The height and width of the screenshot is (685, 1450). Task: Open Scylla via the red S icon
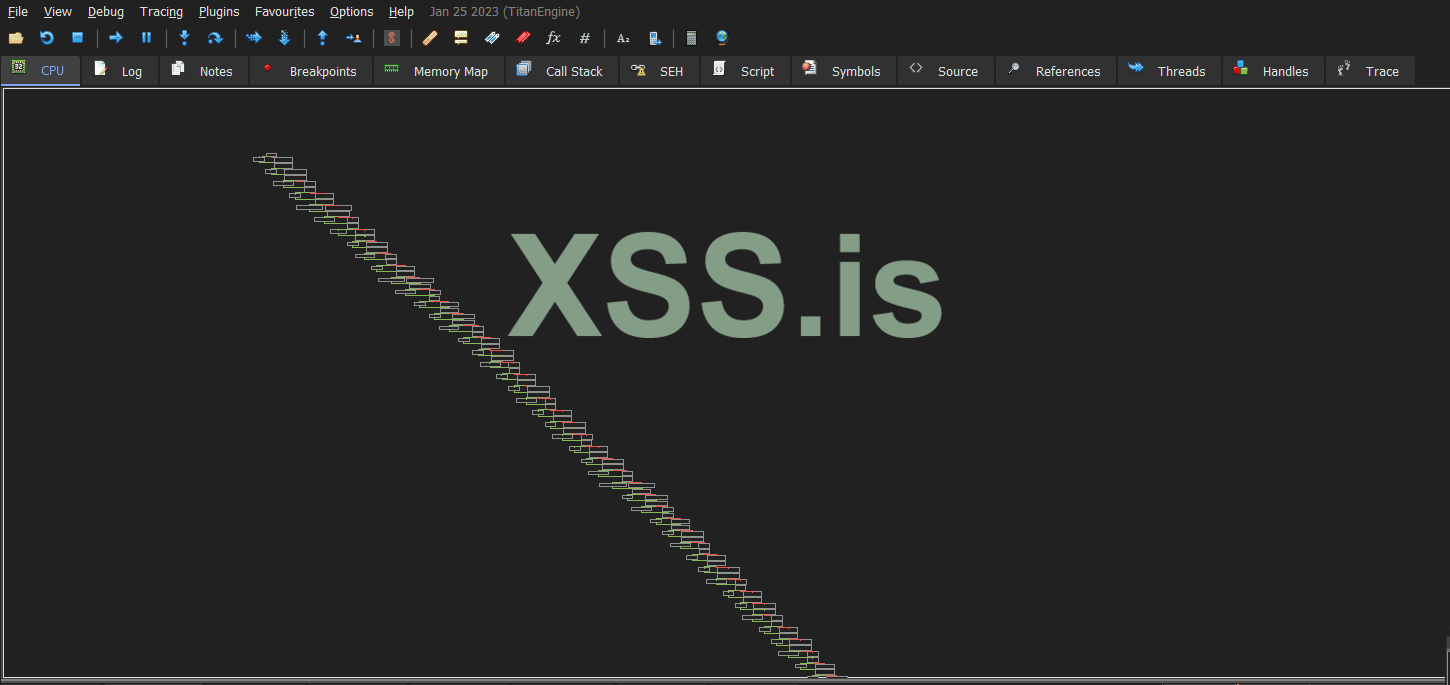(x=392, y=38)
